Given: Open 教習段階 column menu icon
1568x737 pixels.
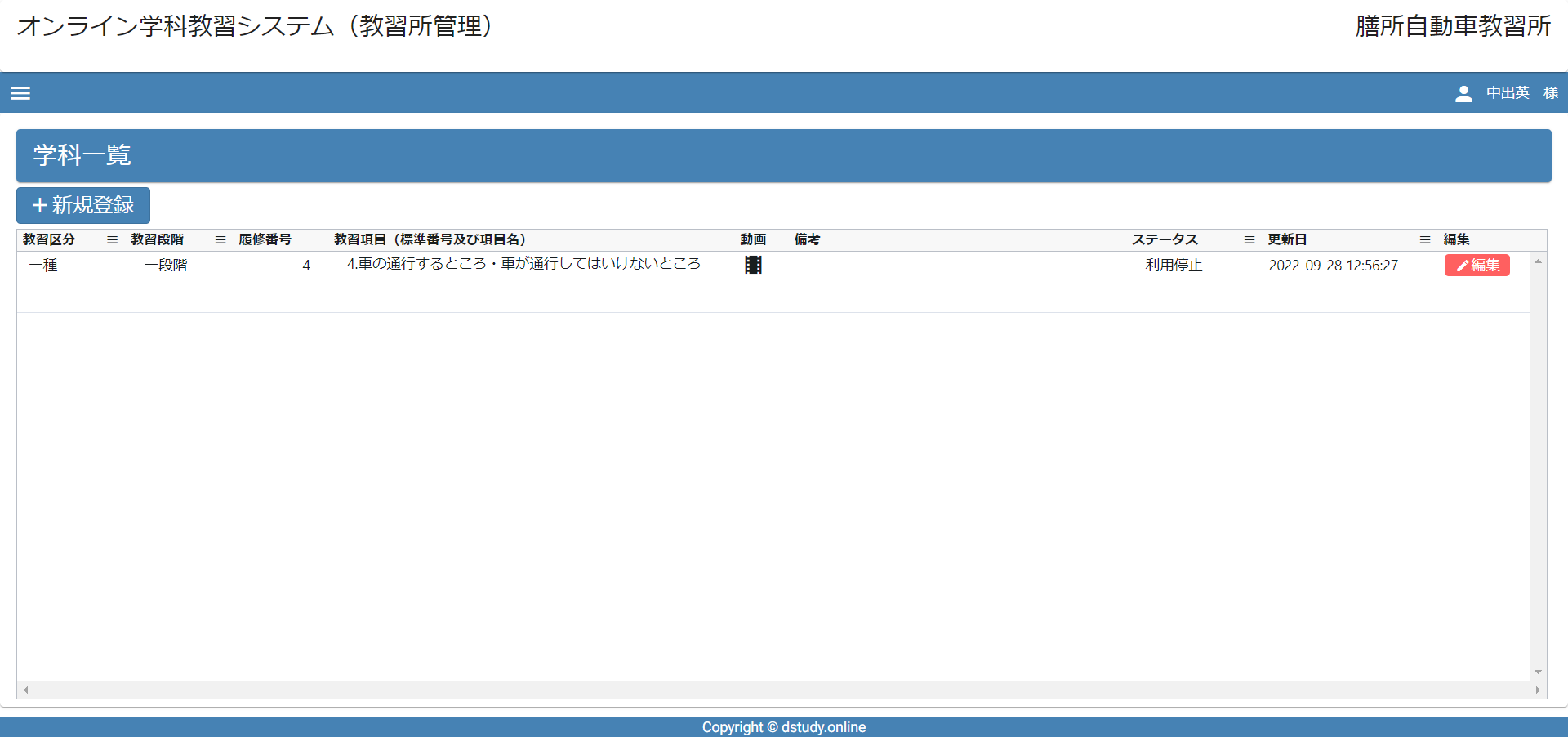Looking at the screenshot, I should pos(220,239).
